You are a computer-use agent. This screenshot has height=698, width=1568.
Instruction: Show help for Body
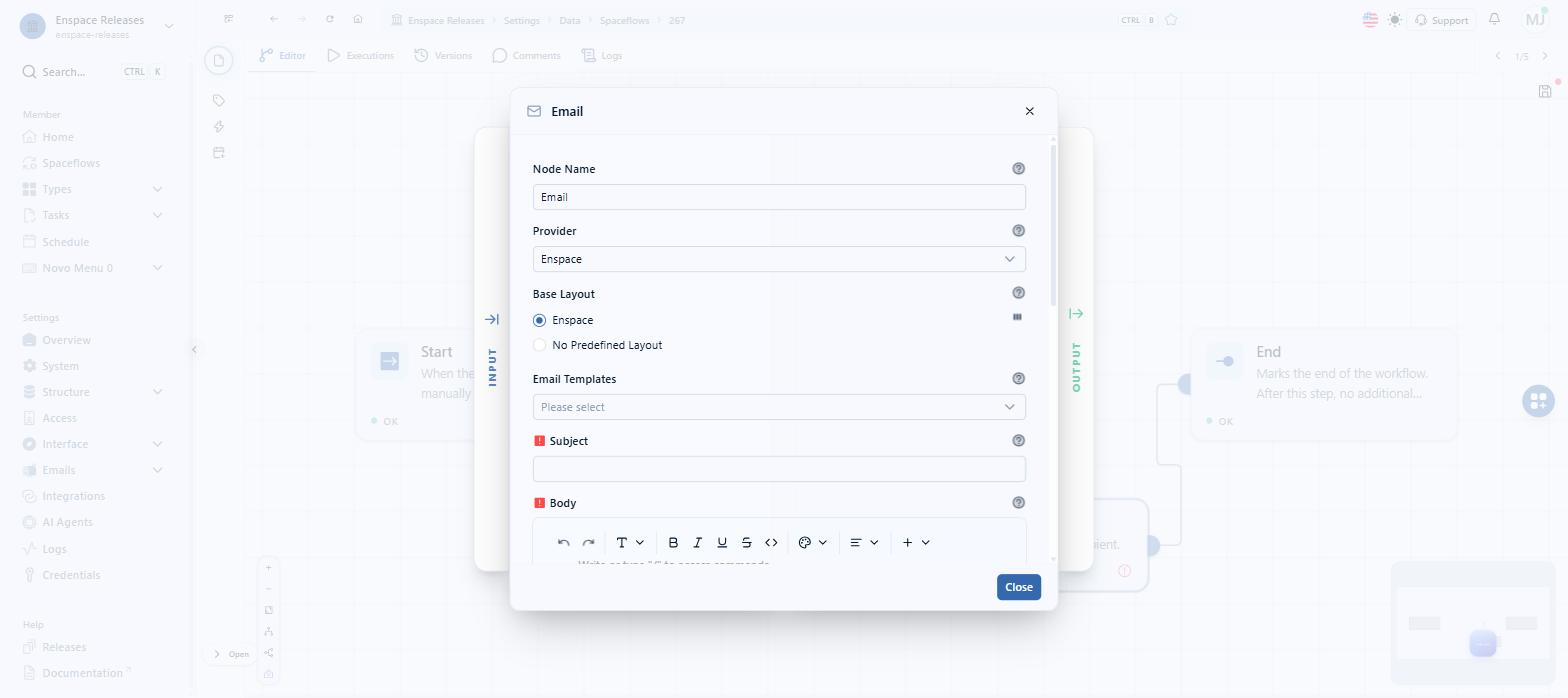coord(1019,503)
